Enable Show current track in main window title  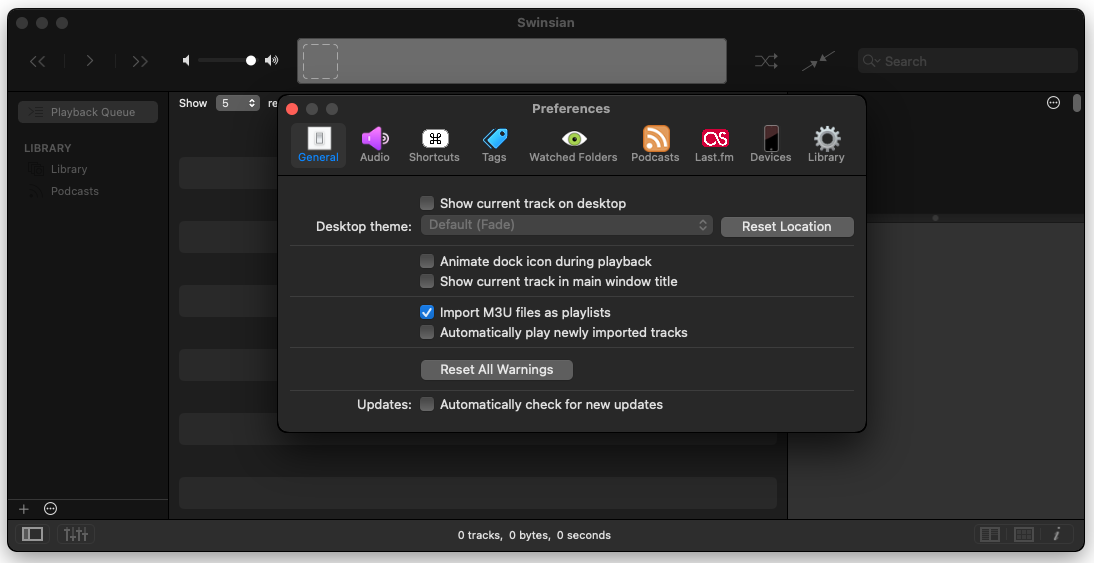tap(427, 281)
